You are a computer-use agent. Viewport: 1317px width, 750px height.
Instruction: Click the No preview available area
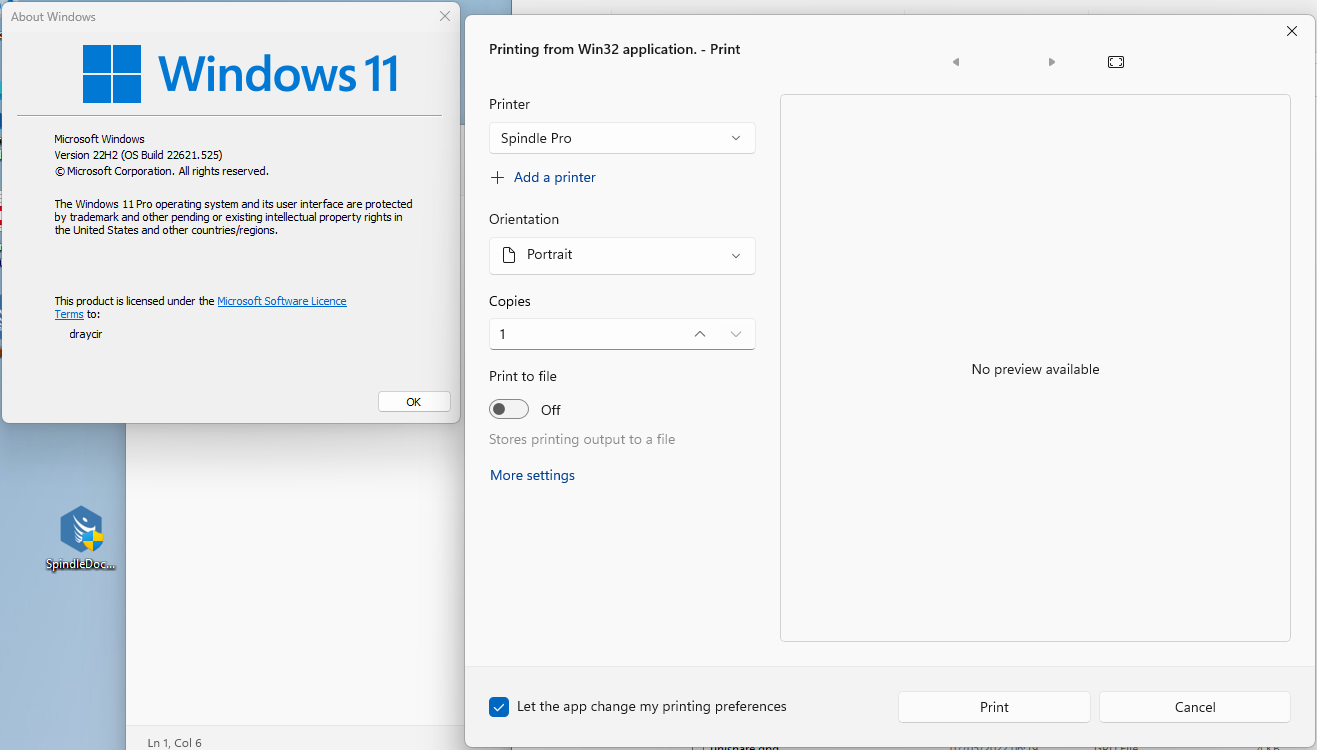pos(1035,369)
